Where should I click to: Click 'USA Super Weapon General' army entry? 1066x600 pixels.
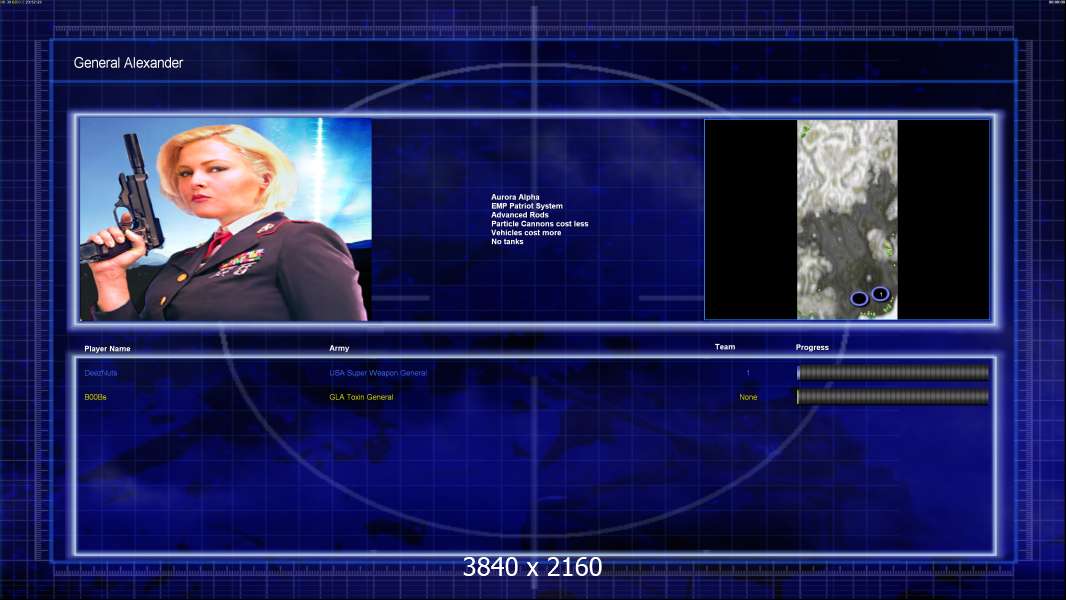[378, 373]
